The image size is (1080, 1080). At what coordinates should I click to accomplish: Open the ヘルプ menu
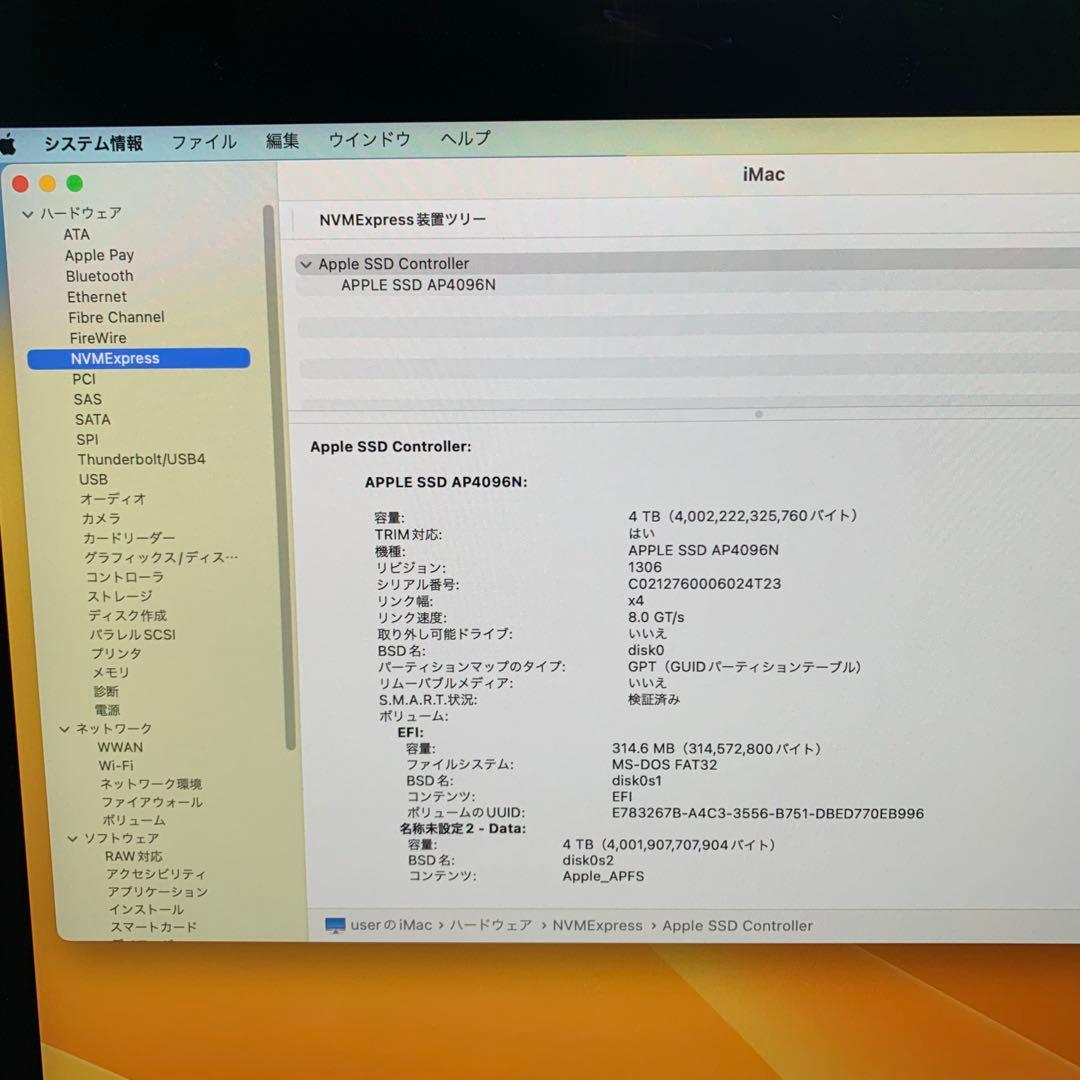coord(463,140)
